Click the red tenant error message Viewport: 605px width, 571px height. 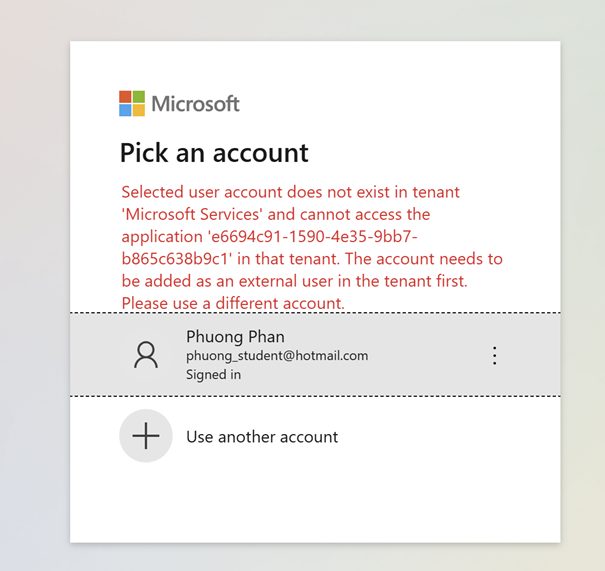coord(312,247)
